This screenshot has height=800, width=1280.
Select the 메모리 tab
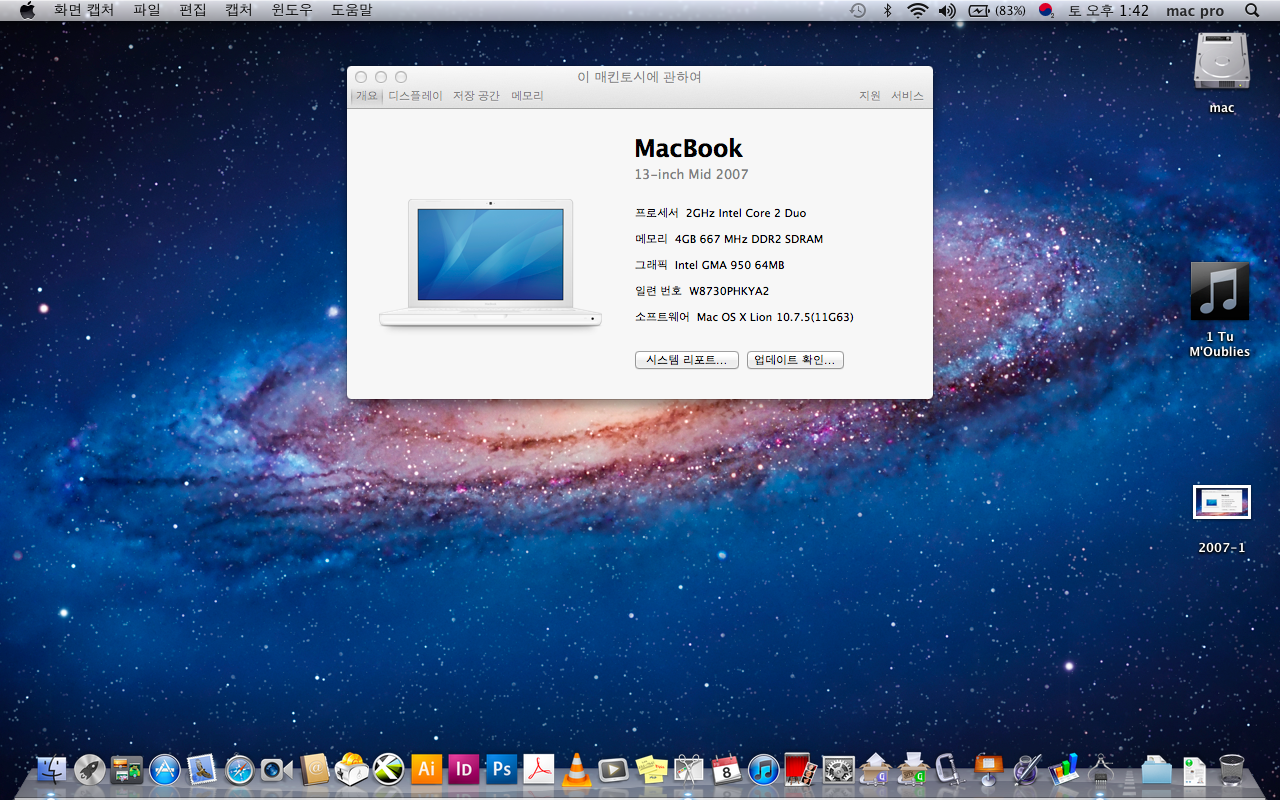(527, 96)
